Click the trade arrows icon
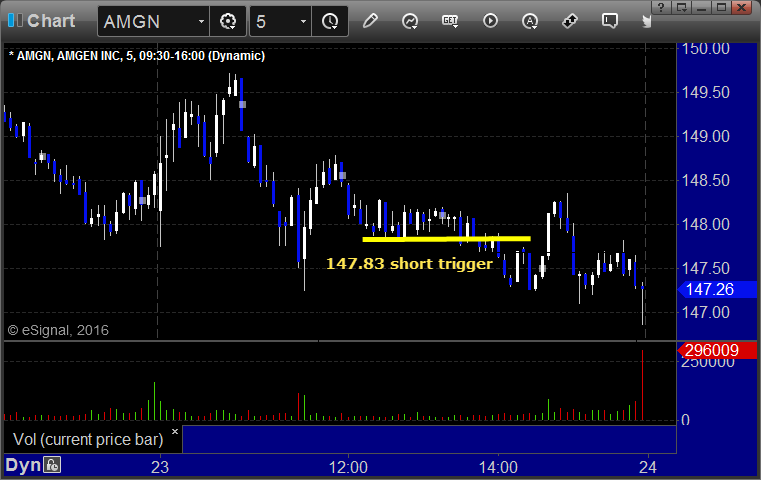The width and height of the screenshot is (761, 480). pos(569,21)
